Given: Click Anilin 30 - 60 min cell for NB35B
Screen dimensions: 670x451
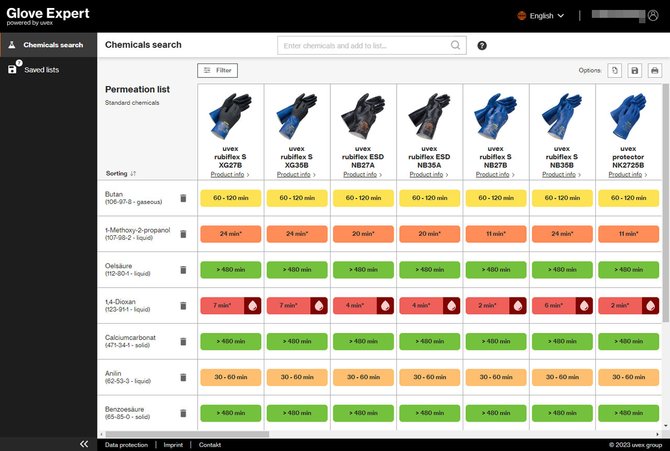Looking at the screenshot, I should pyautogui.click(x=562, y=377).
